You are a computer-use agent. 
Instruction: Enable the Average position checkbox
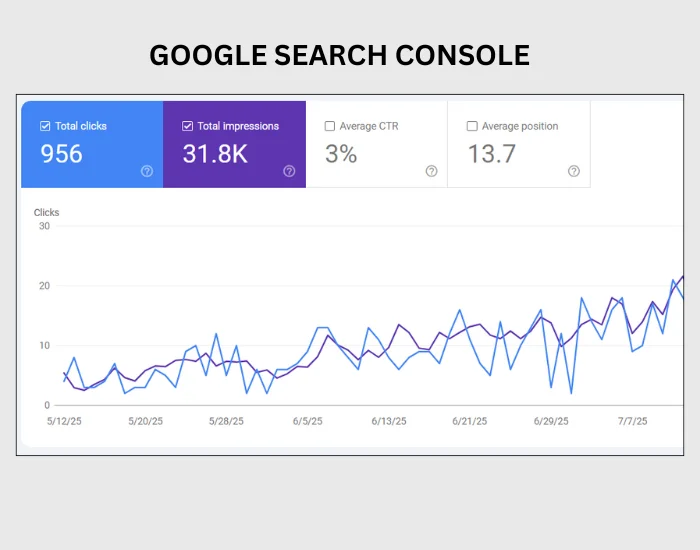(472, 126)
